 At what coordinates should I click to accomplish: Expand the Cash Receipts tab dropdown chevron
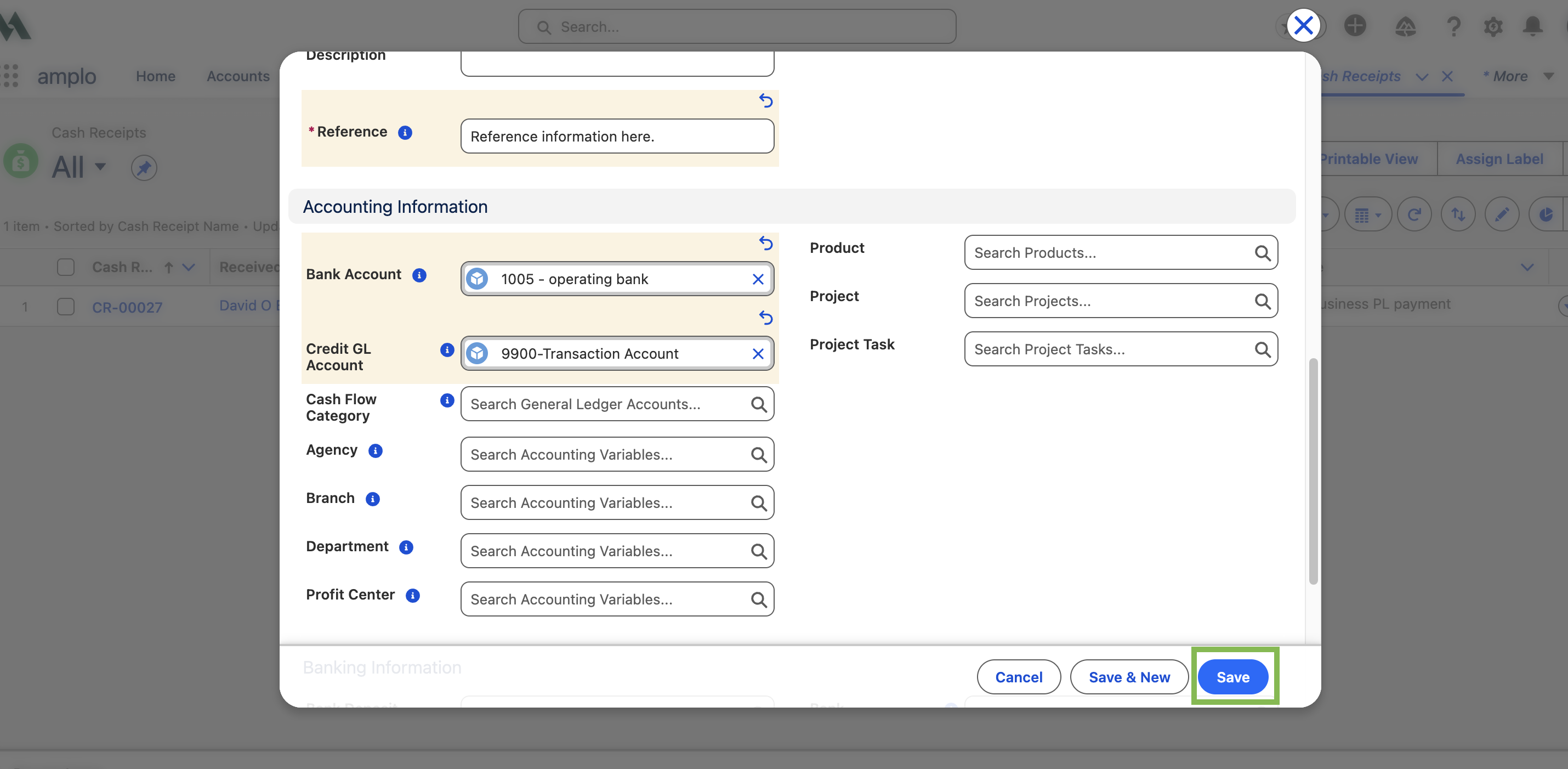click(1421, 77)
